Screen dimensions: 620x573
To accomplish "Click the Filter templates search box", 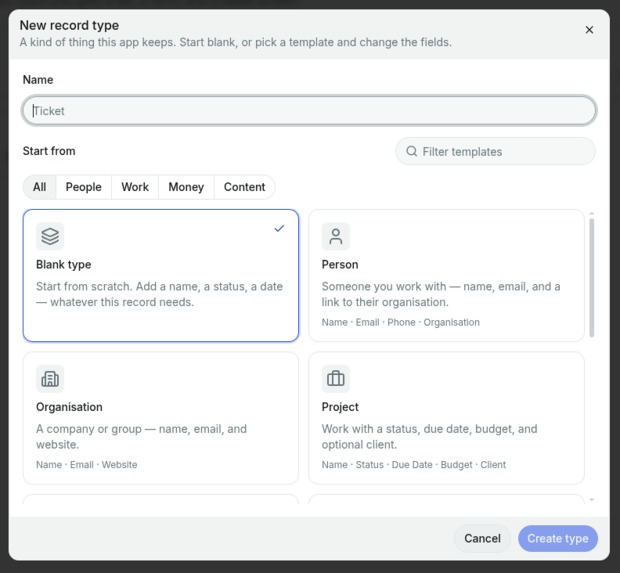I will tap(495, 151).
